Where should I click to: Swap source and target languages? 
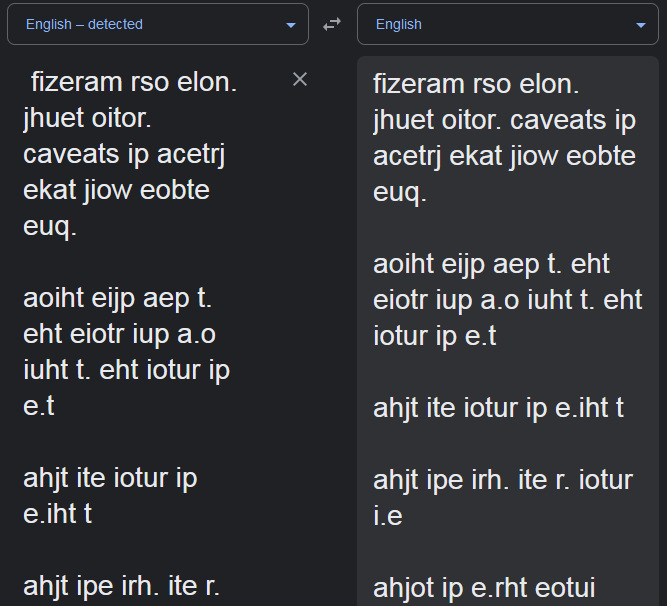tap(332, 24)
